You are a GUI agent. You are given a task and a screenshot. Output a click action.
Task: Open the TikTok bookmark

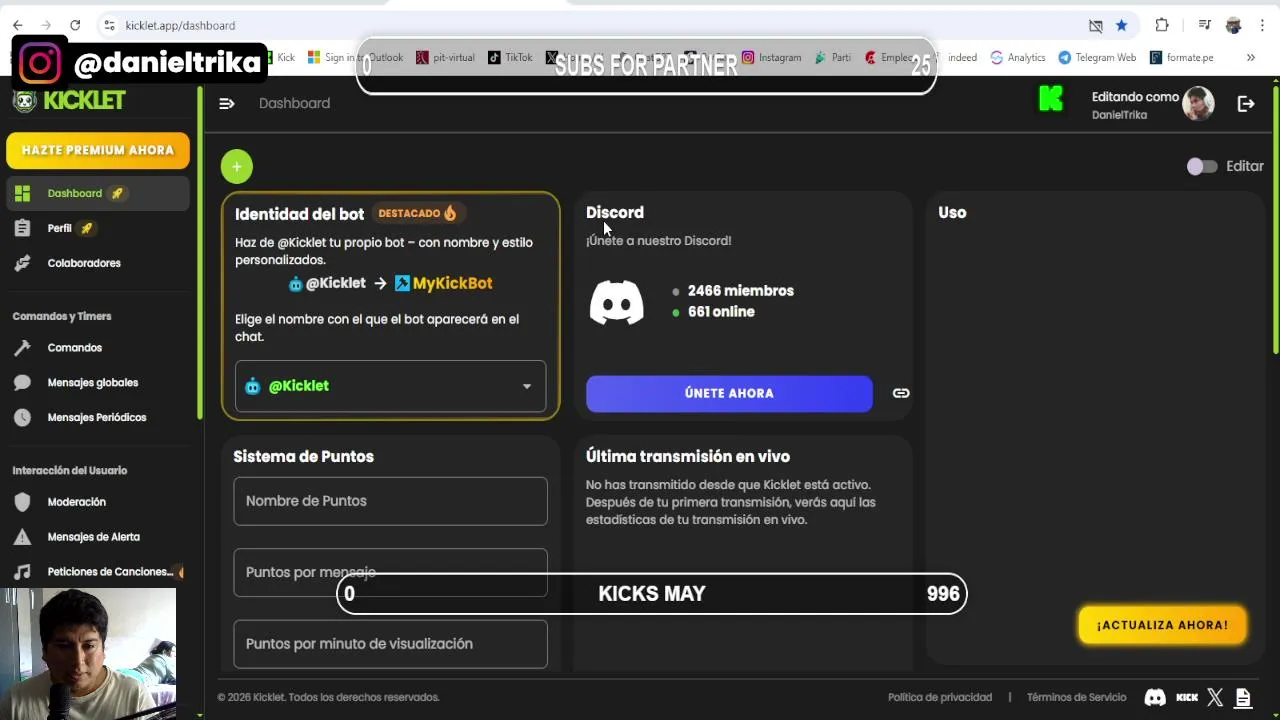[510, 57]
